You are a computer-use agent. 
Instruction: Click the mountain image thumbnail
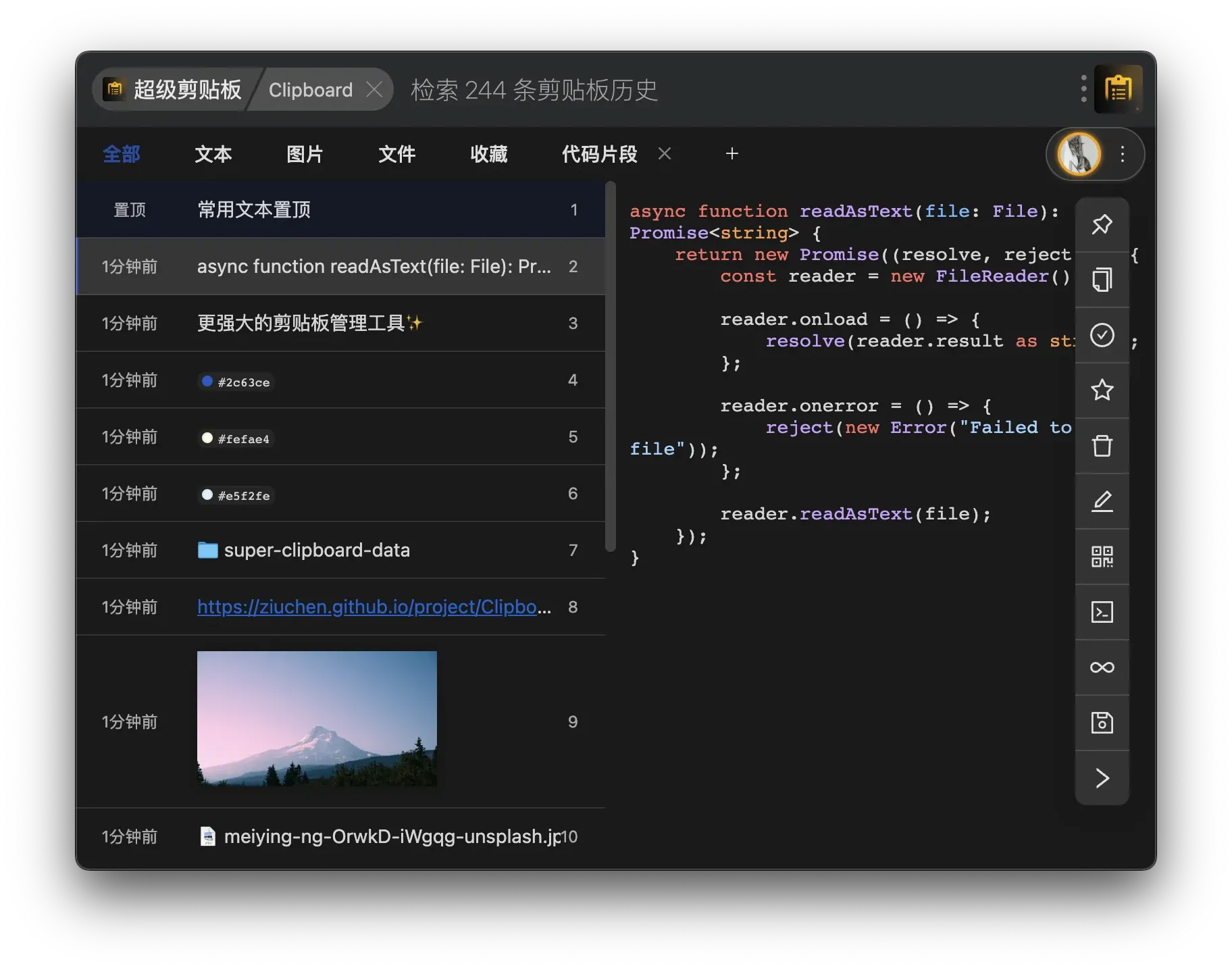[317, 718]
